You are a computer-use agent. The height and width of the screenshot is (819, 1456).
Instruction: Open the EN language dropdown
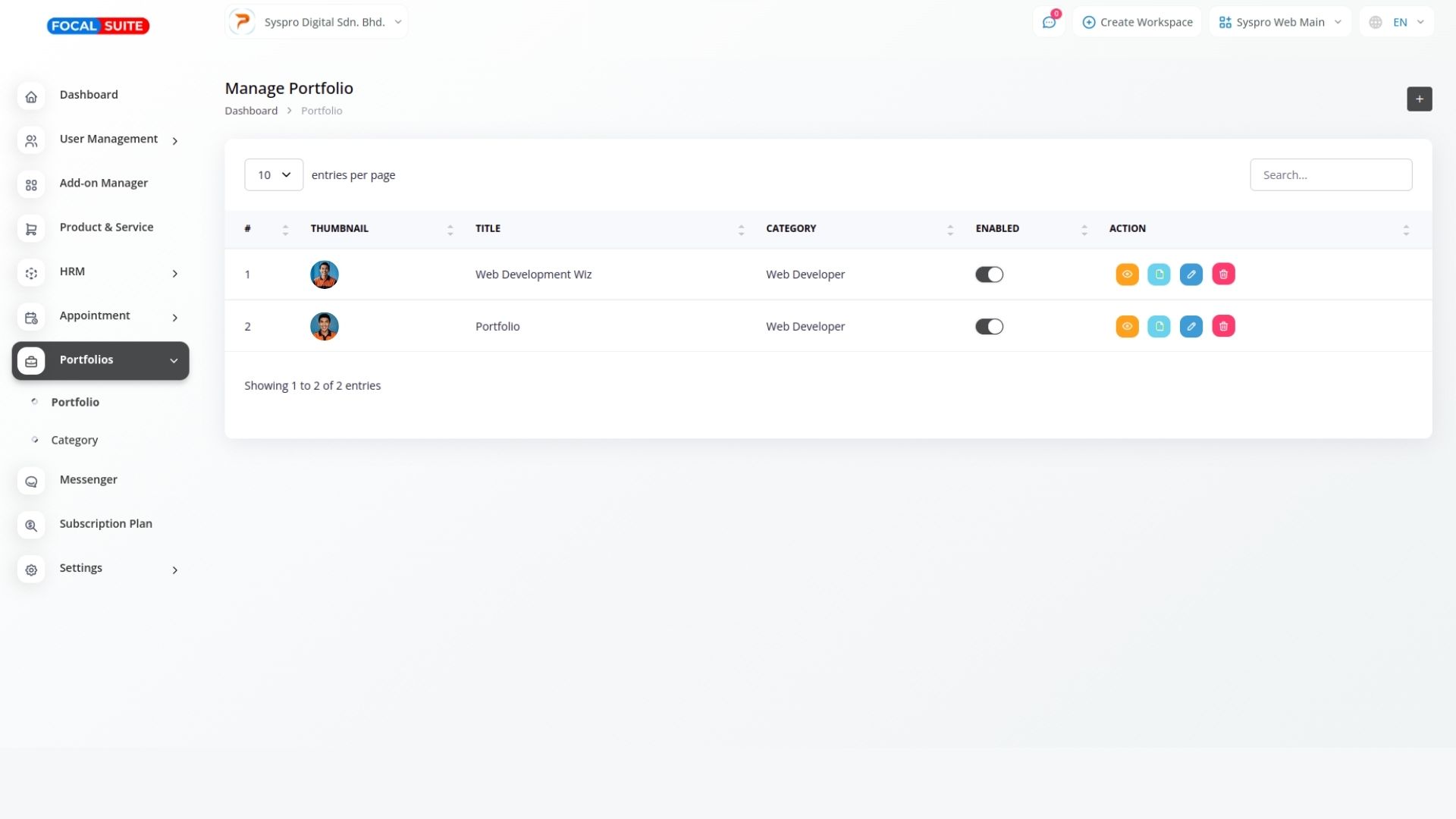[1398, 23]
